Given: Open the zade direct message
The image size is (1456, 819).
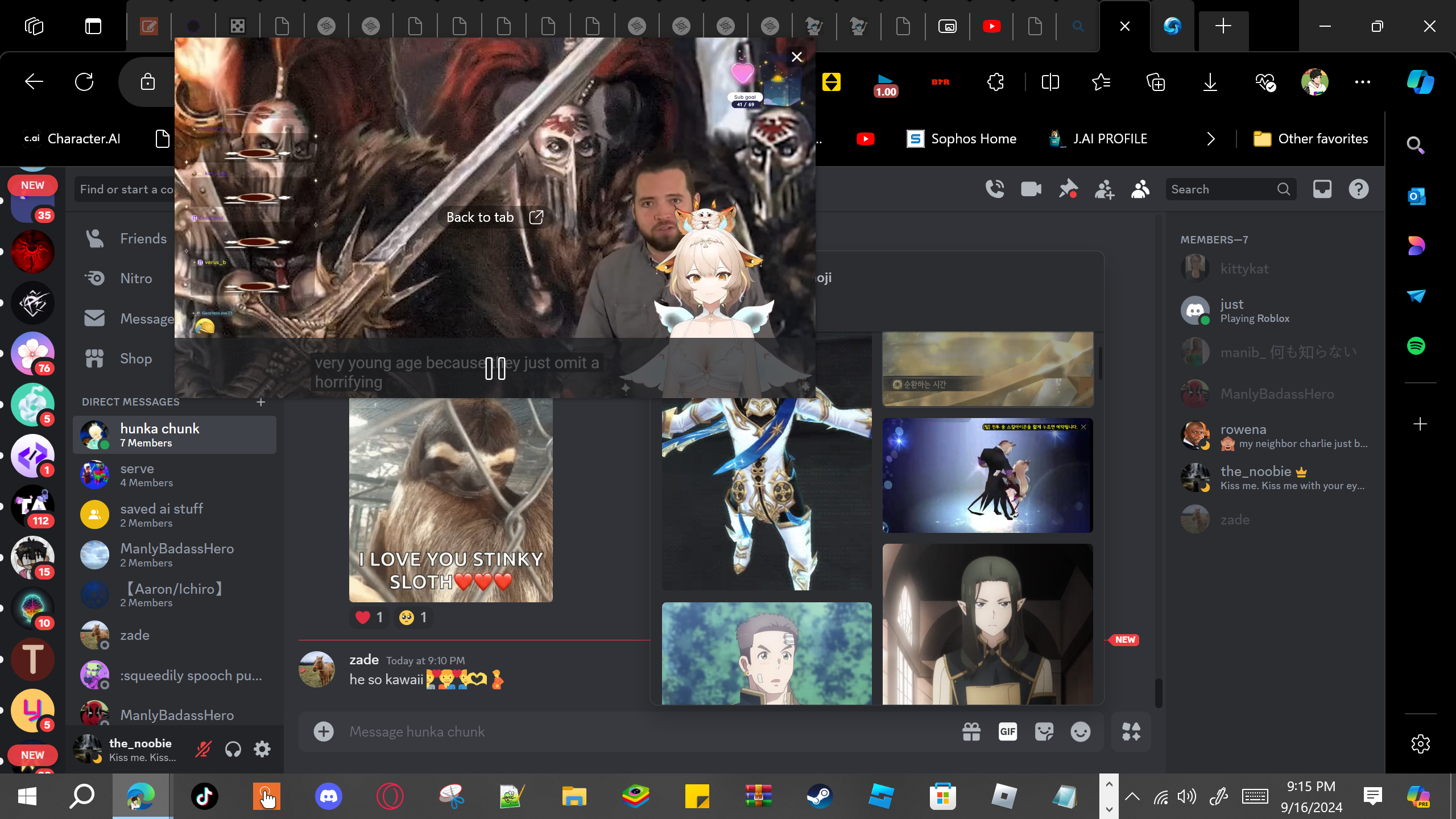Looking at the screenshot, I should tap(175, 635).
